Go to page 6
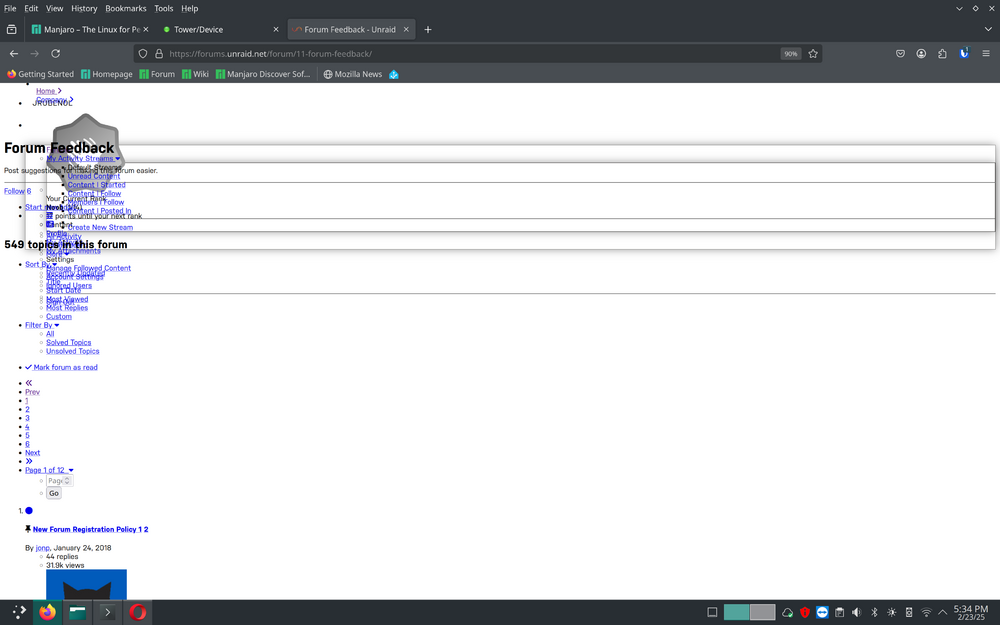Viewport: 1000px width, 625px height. (x=27, y=444)
